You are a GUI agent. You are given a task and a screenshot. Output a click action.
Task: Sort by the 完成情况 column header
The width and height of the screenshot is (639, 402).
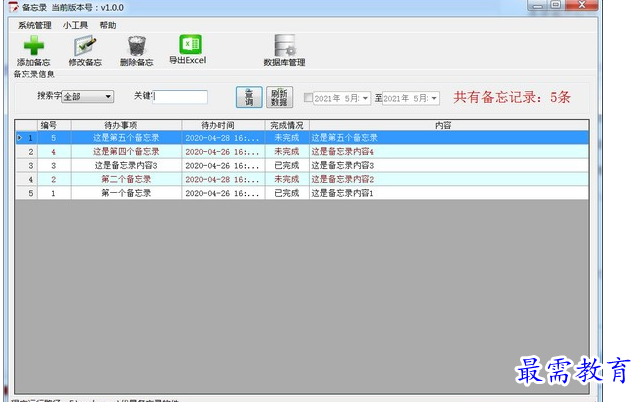coord(287,125)
